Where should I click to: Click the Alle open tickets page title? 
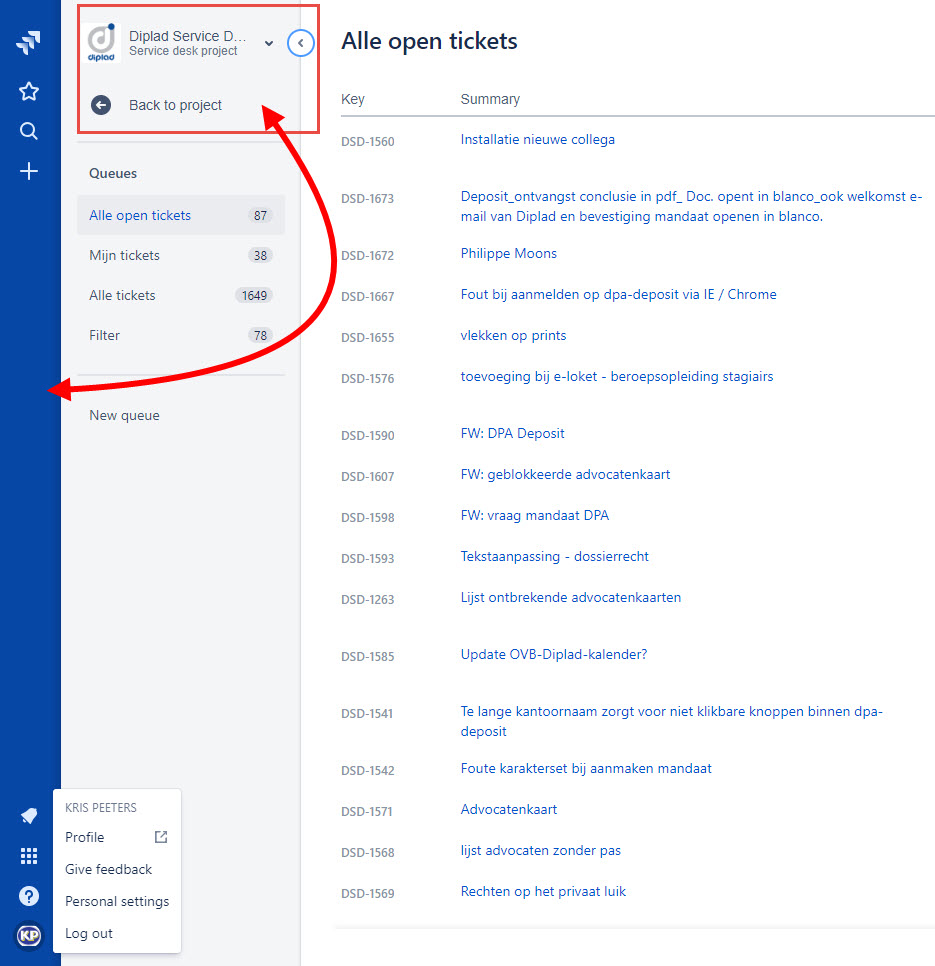[429, 41]
